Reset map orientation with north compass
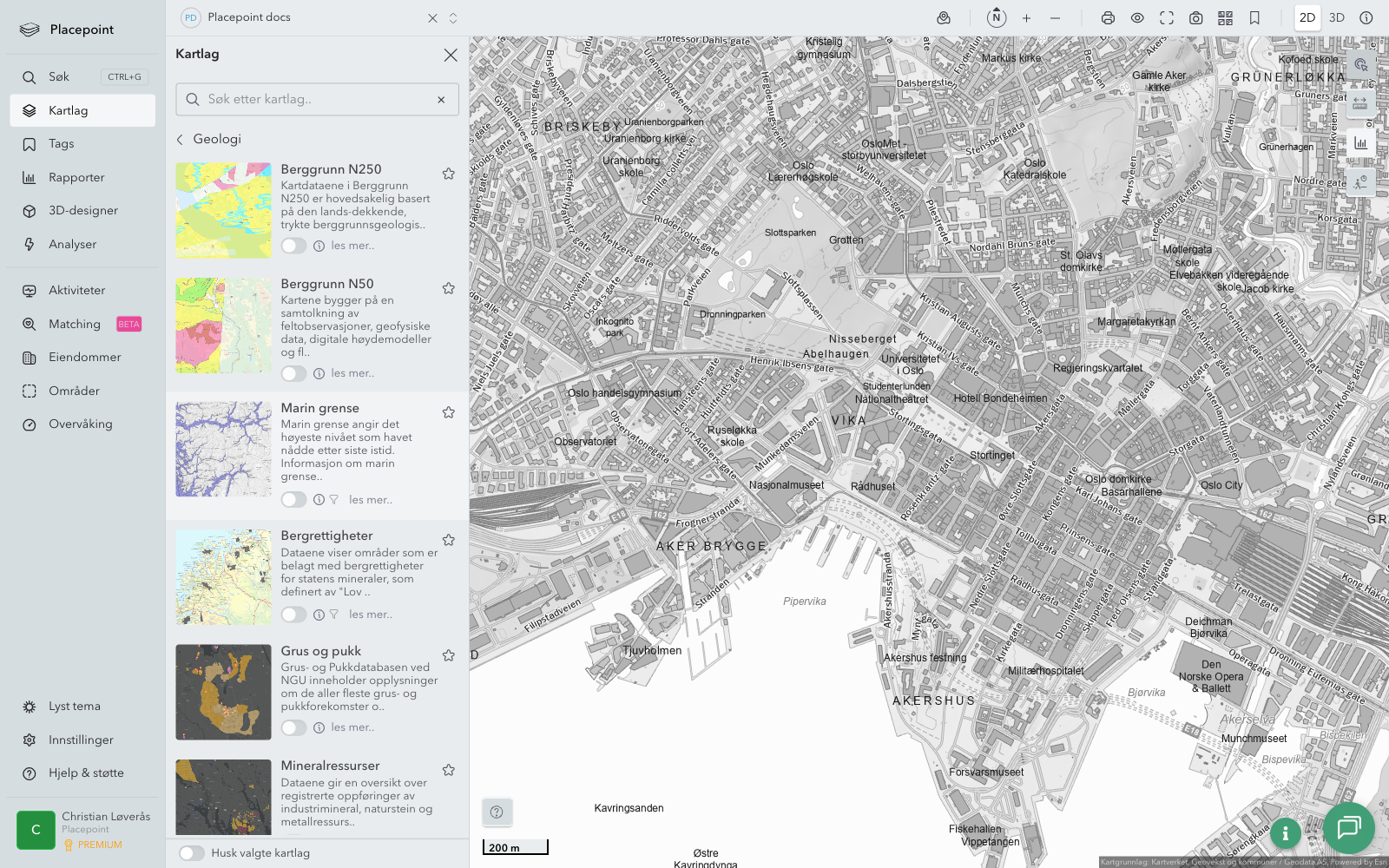 [x=997, y=17]
